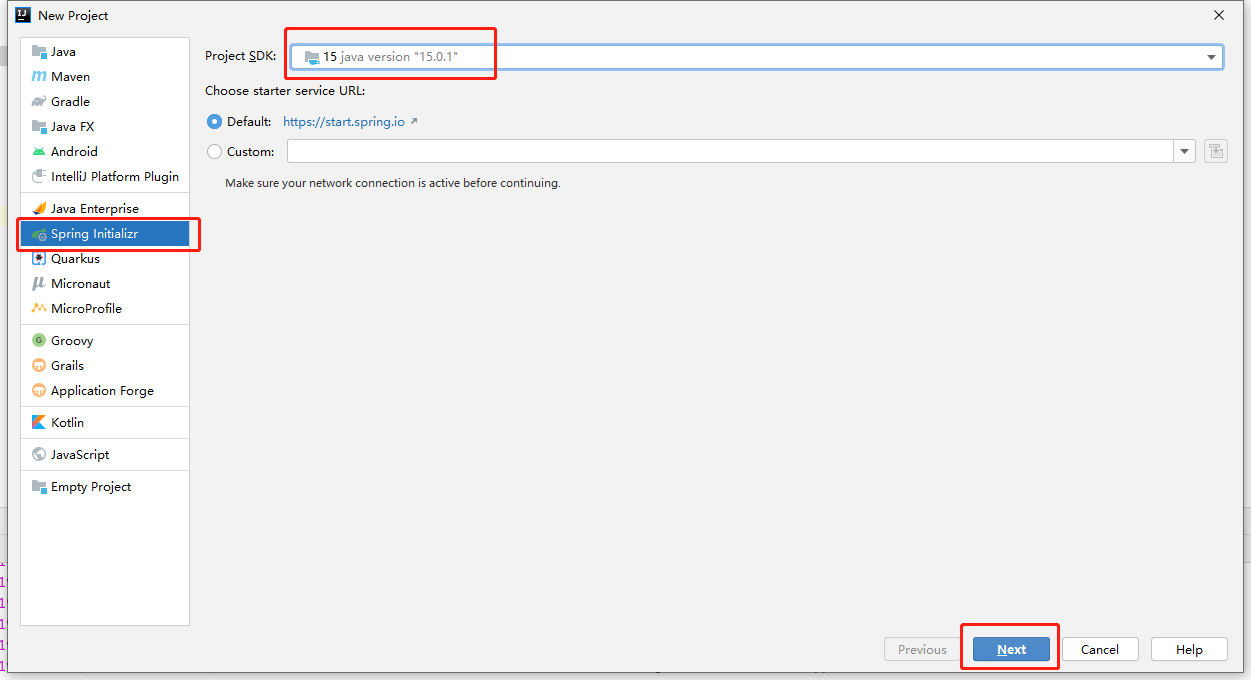The height and width of the screenshot is (680, 1251).
Task: Click the Android robot icon
Action: 39,152
